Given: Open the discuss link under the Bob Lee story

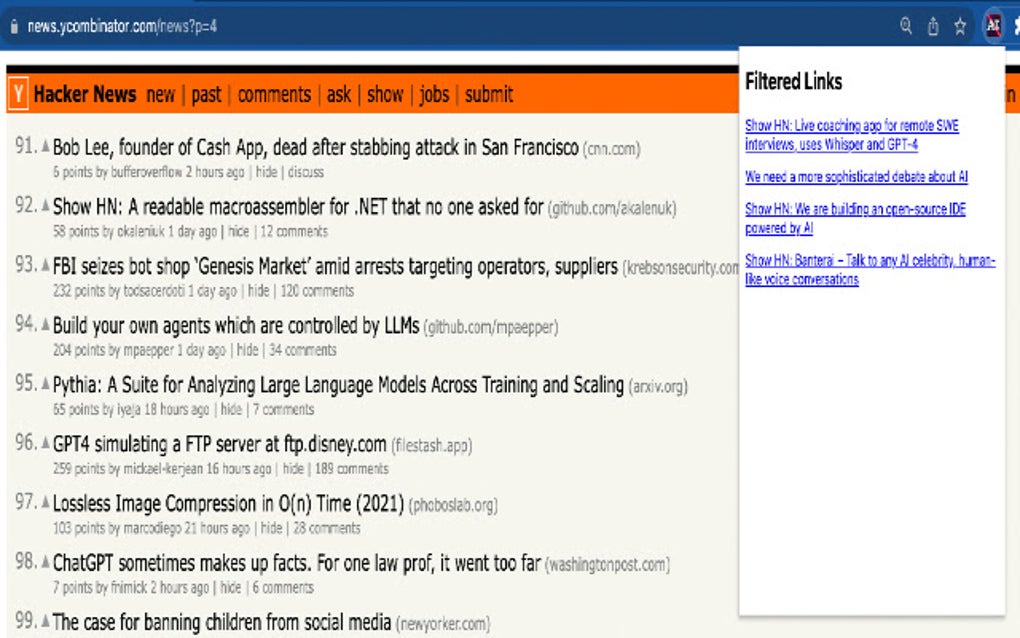Looking at the screenshot, I should 305,172.
